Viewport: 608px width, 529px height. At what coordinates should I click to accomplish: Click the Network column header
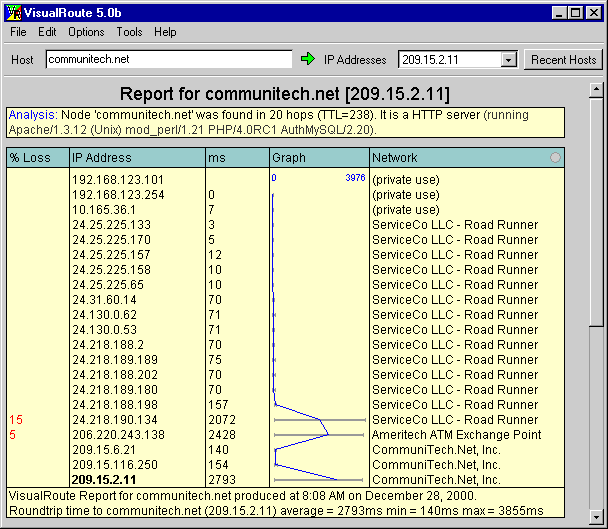467,158
